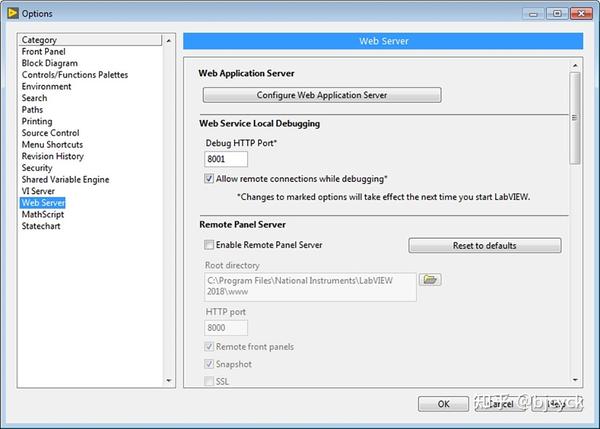Viewport: 600px width, 429px height.
Task: Click the Web Server pane scrollbar thumb
Action: [575, 118]
